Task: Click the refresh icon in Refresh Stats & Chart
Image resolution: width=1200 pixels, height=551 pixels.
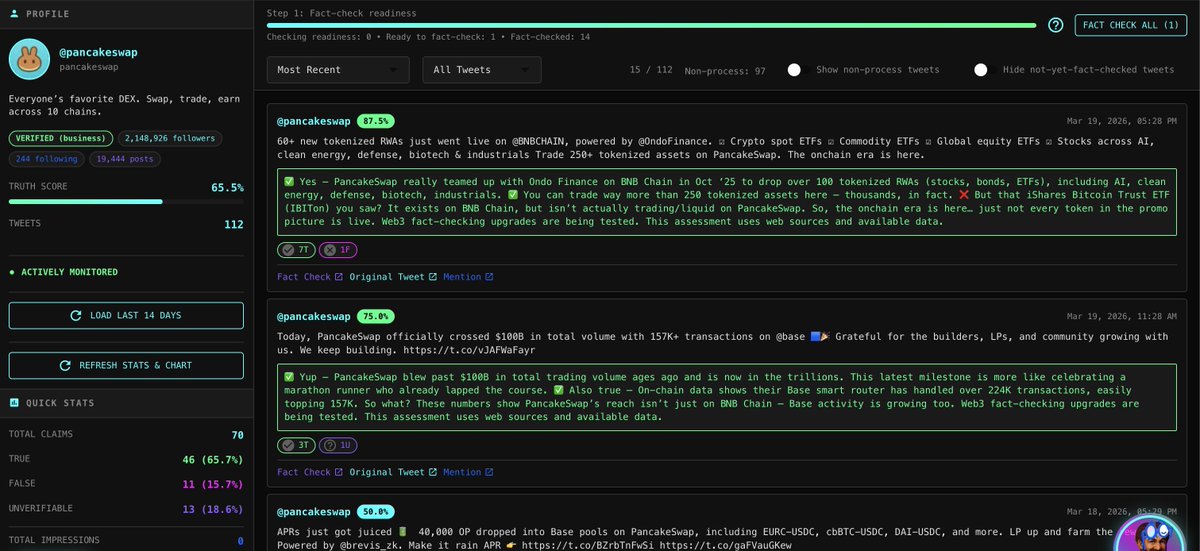Action: 66,365
